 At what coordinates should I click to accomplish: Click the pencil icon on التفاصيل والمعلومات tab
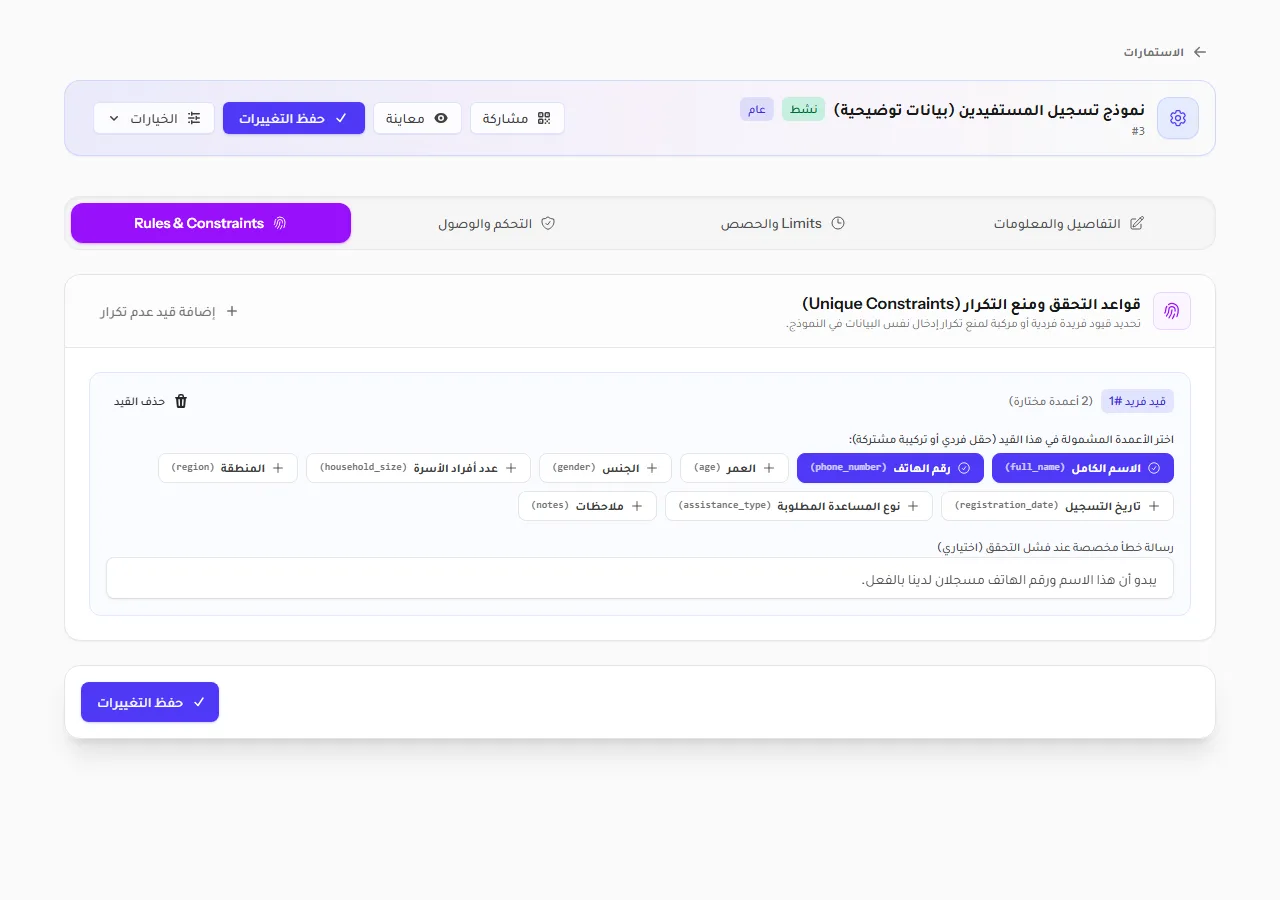click(1136, 223)
